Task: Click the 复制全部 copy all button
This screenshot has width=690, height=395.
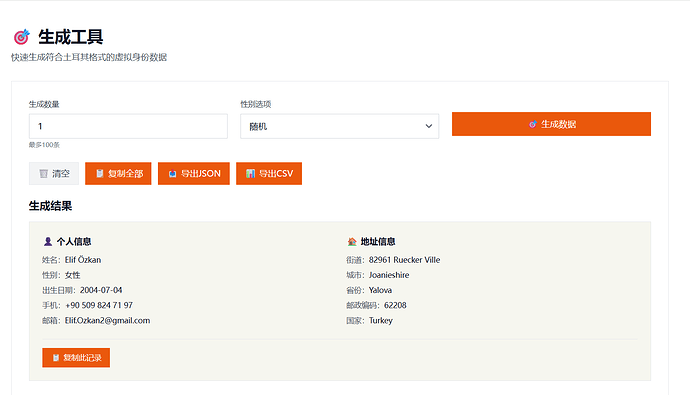Action: [118, 173]
